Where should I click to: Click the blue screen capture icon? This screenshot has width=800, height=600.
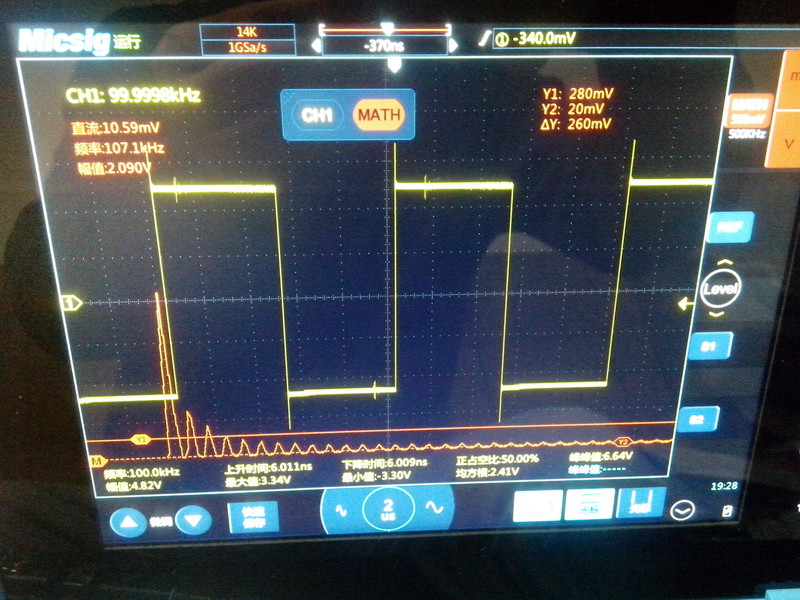tap(537, 506)
